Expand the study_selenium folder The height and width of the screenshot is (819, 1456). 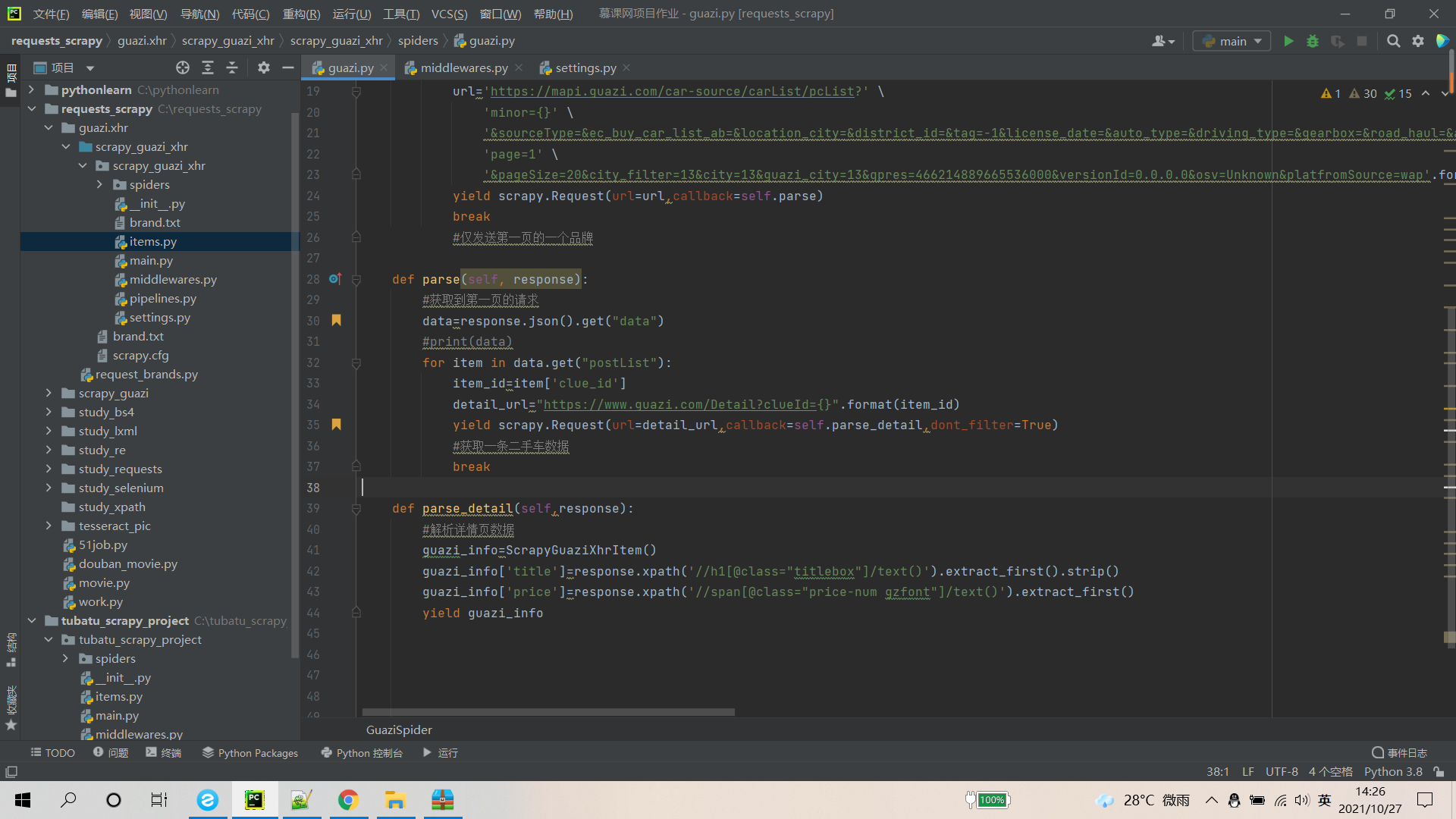click(49, 488)
